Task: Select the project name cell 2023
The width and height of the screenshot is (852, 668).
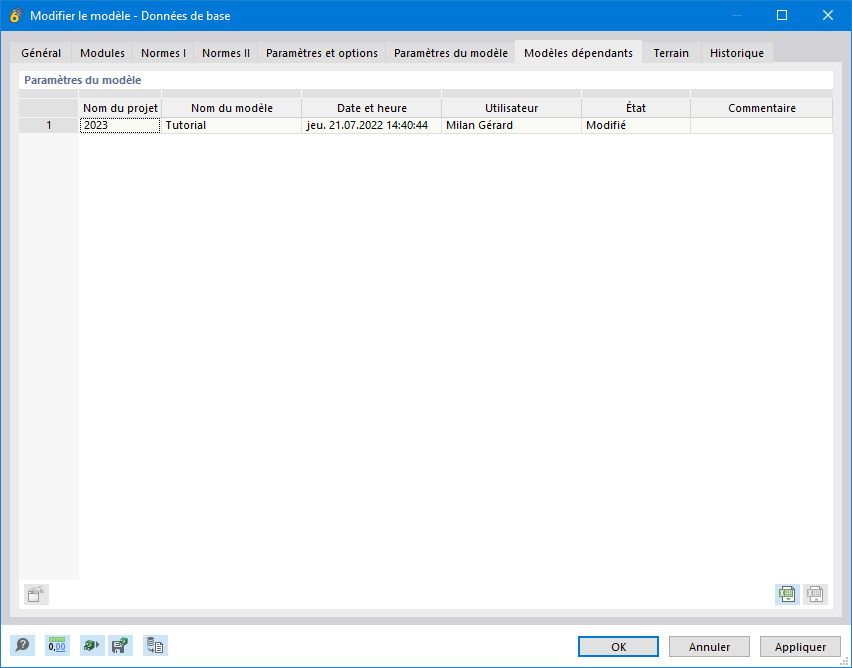Action: click(x=120, y=125)
